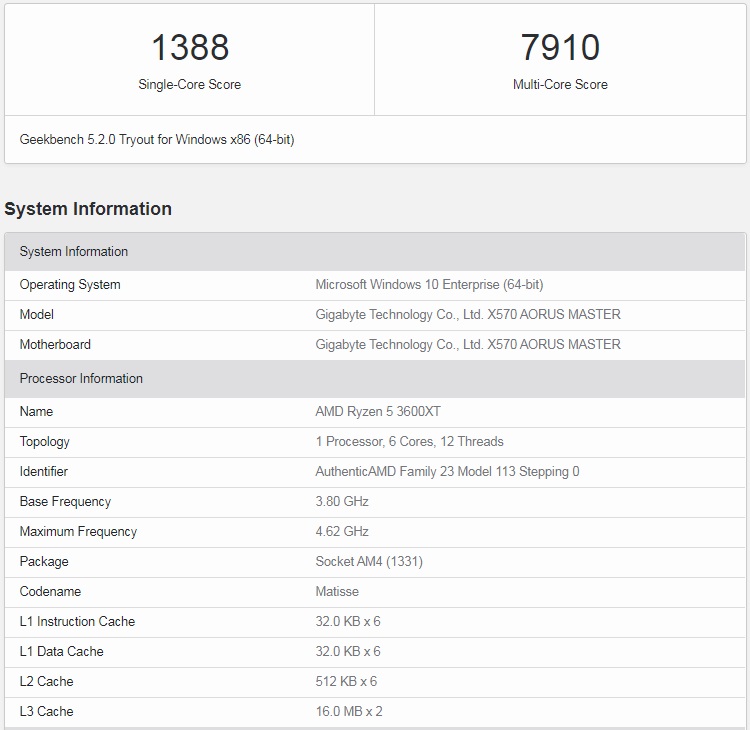Click the Geekbench 5.2.0 Tryout version text
The image size is (750, 730).
point(157,140)
